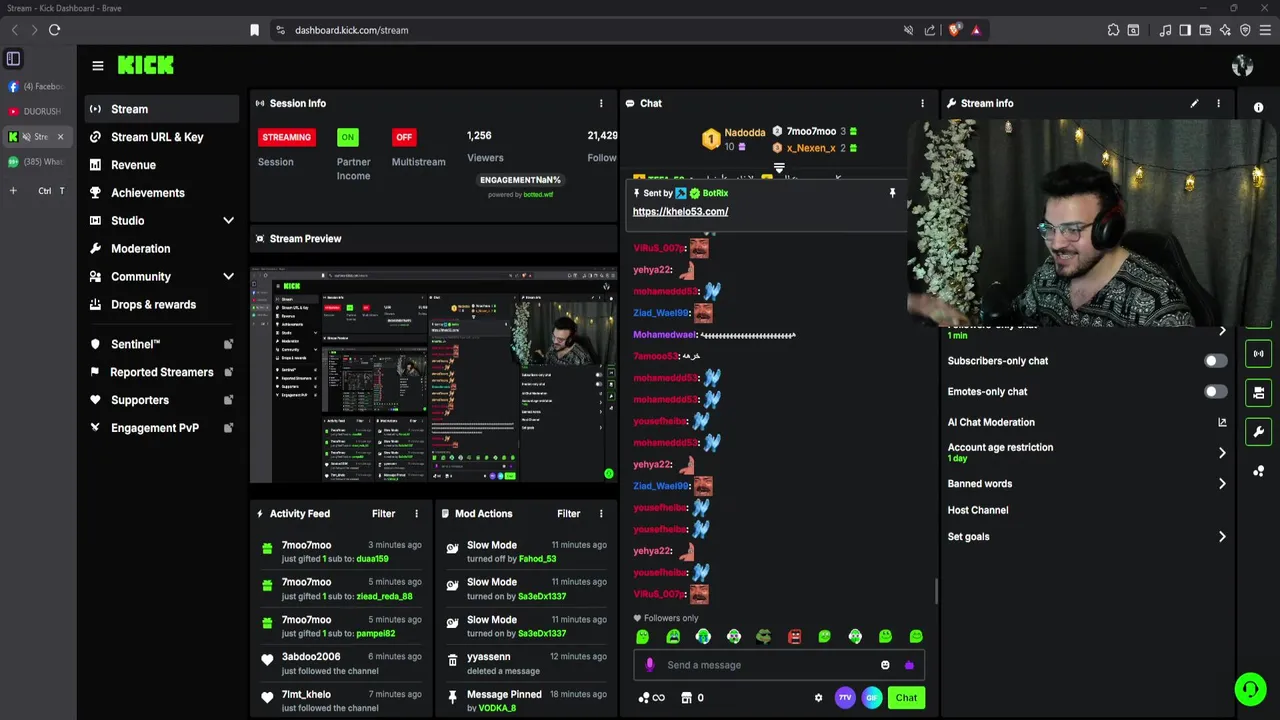Toggle Partner Income ON switch
The image size is (1280, 720).
pos(347,137)
